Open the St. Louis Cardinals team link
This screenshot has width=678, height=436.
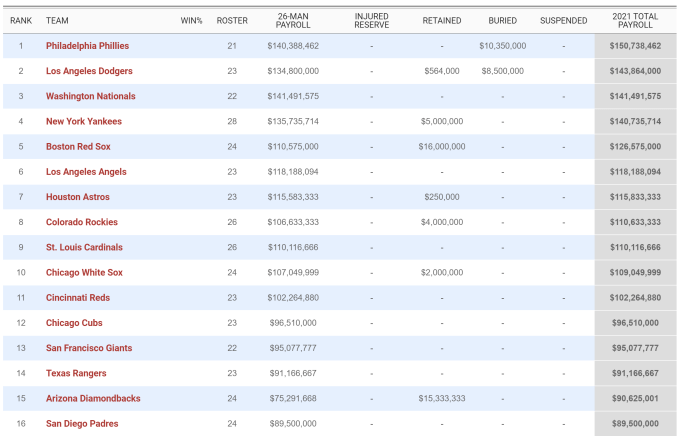(84, 247)
